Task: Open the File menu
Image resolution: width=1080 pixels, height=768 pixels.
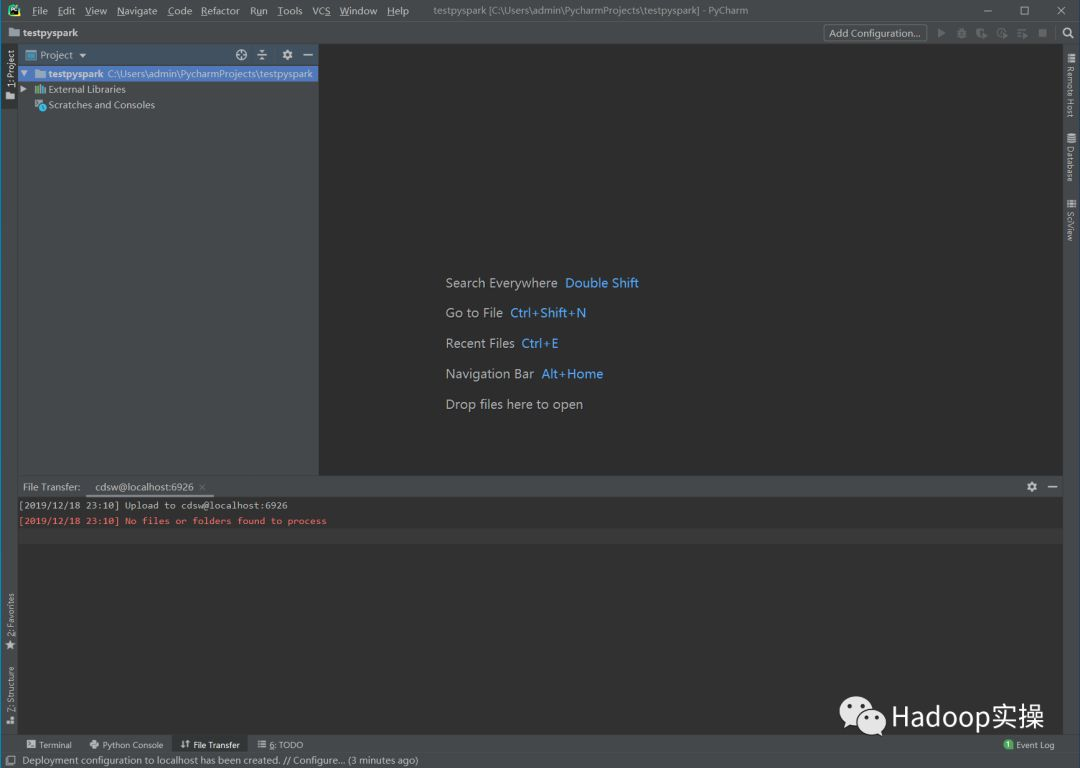Action: (x=39, y=11)
